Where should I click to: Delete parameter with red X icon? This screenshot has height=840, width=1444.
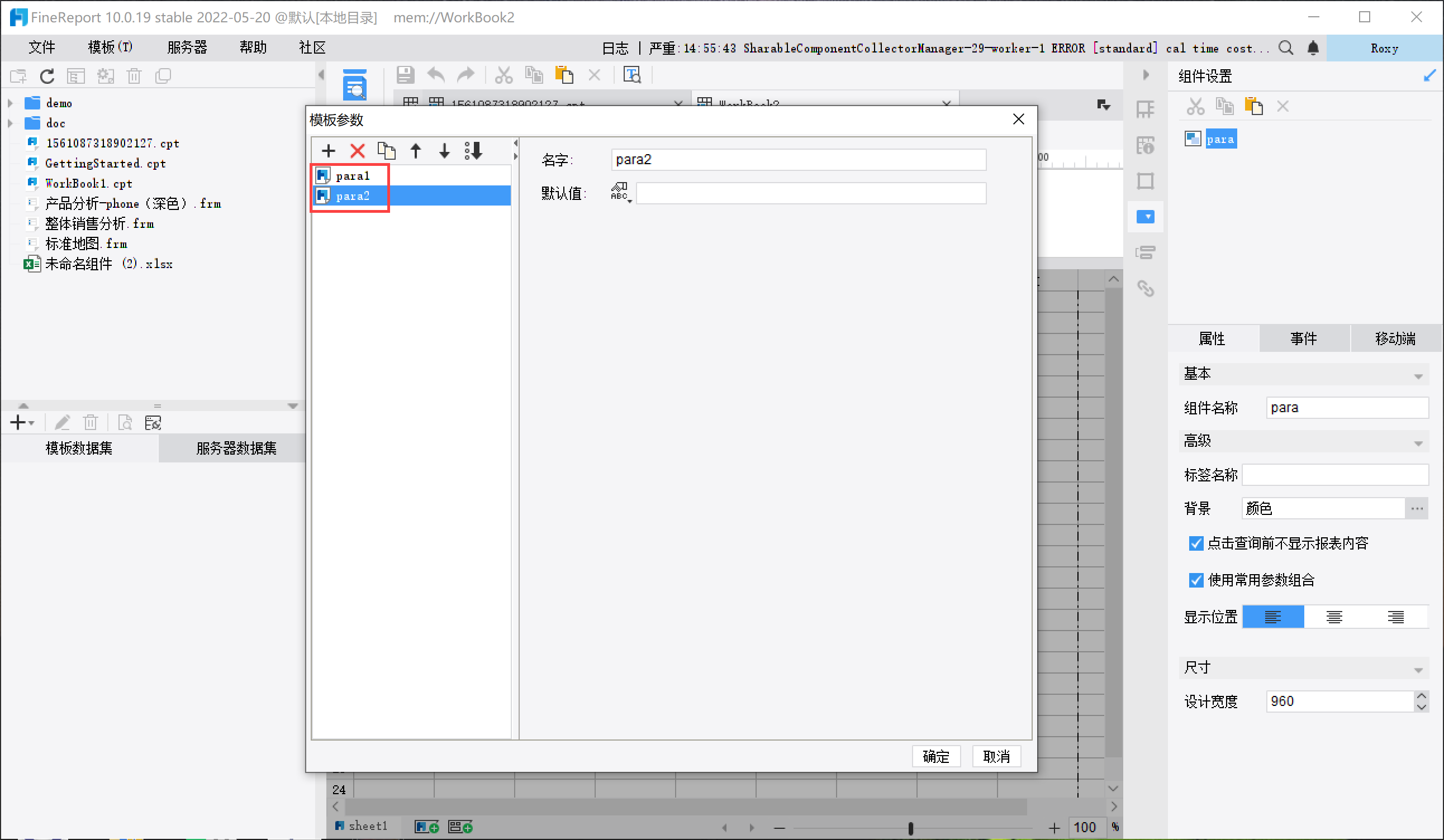tap(358, 151)
